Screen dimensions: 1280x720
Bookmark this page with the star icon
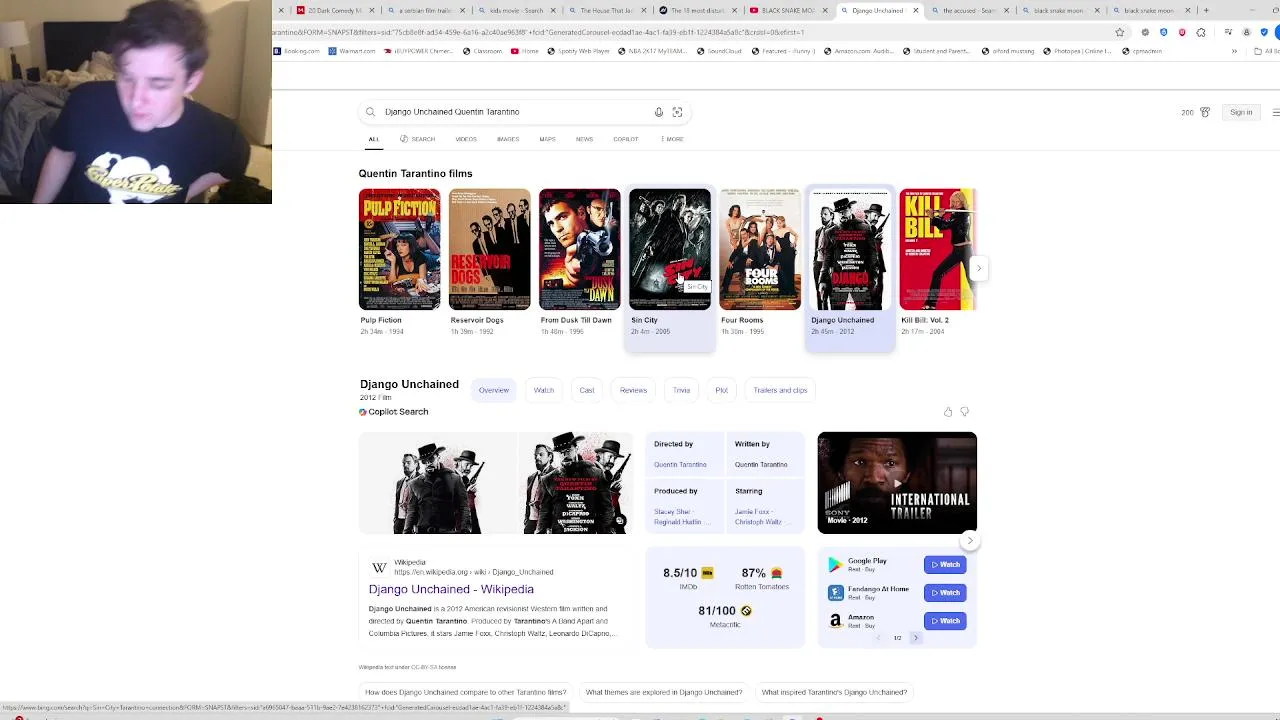click(x=1120, y=32)
